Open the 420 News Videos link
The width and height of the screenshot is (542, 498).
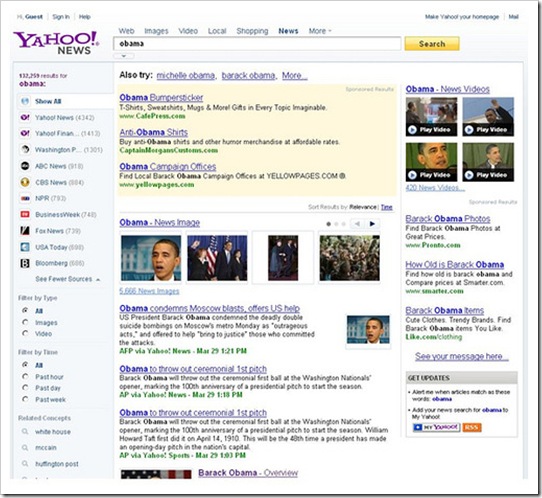tap(435, 188)
